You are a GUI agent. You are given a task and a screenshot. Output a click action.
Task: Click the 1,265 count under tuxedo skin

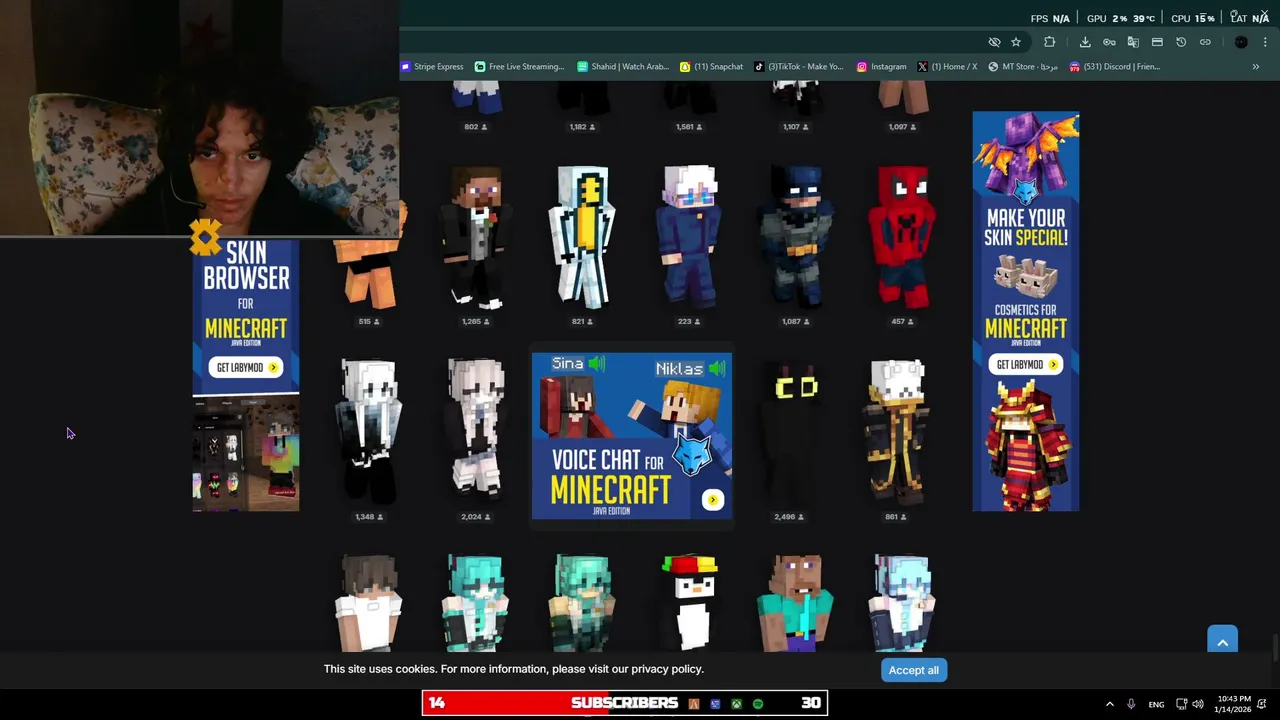click(476, 322)
